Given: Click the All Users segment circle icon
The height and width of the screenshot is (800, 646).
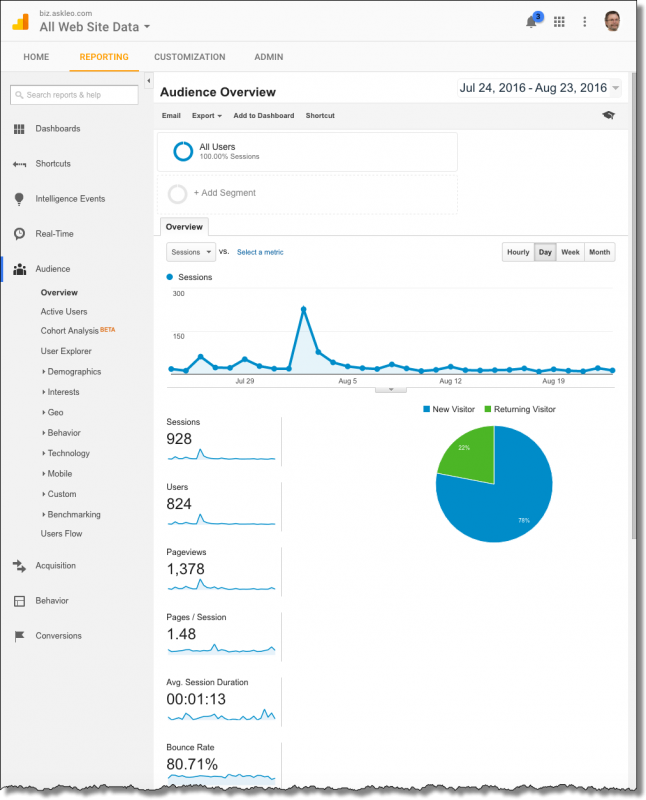Looking at the screenshot, I should click(183, 152).
